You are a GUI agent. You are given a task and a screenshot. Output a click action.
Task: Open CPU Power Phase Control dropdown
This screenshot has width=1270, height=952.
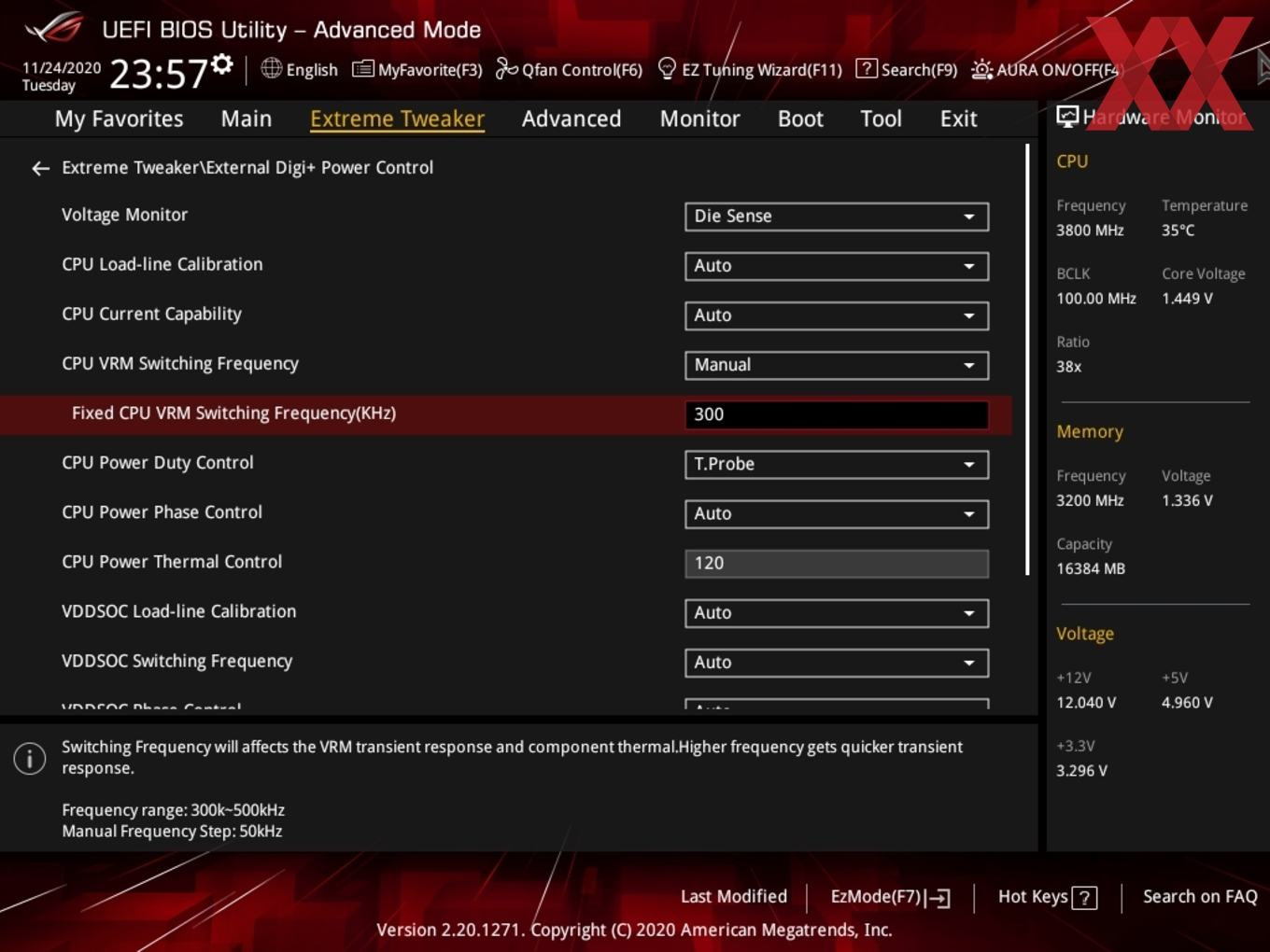837,513
